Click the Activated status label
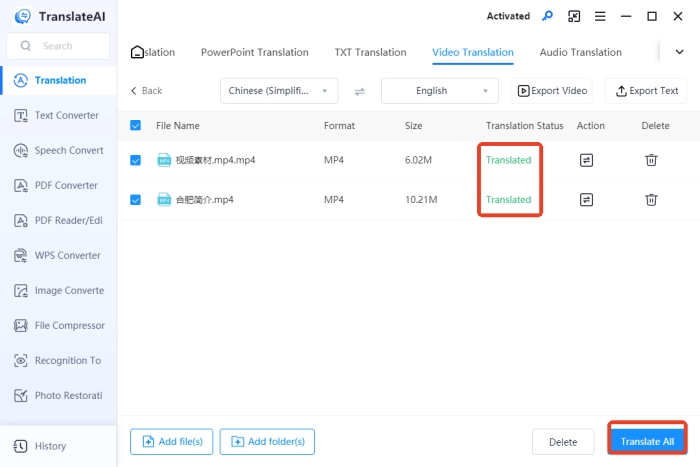Viewport: 700px width, 467px height. click(x=508, y=16)
